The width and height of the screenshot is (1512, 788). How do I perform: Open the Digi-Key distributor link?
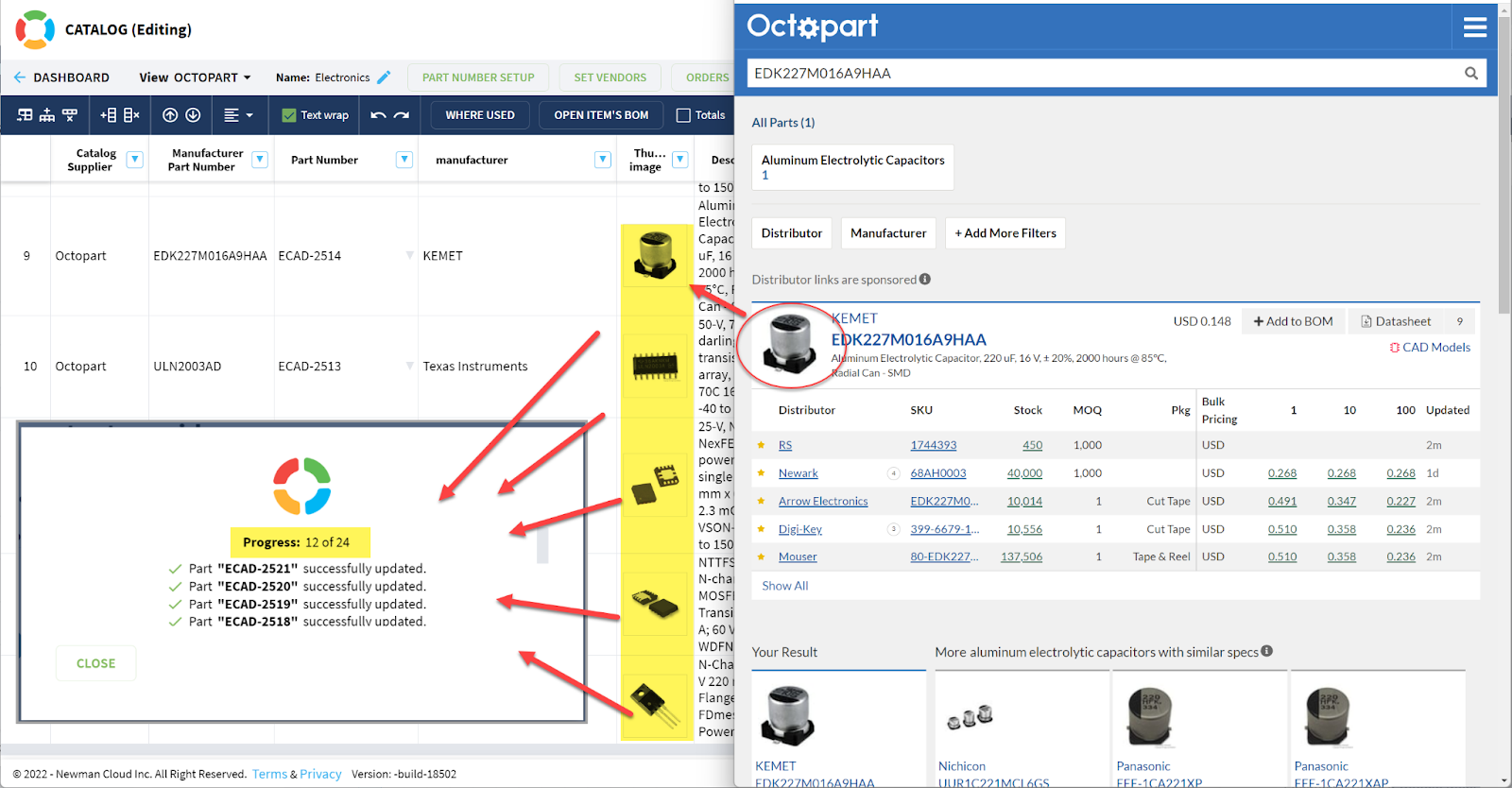[800, 529]
